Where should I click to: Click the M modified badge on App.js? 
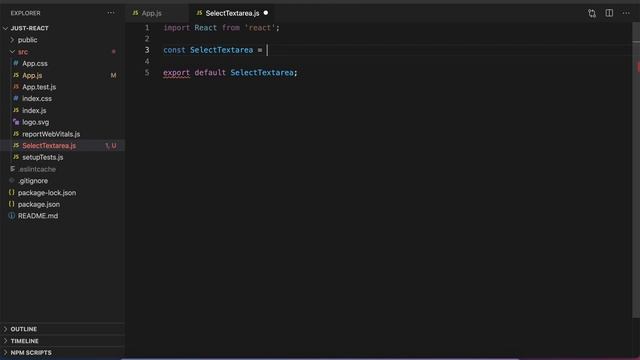click(x=113, y=75)
